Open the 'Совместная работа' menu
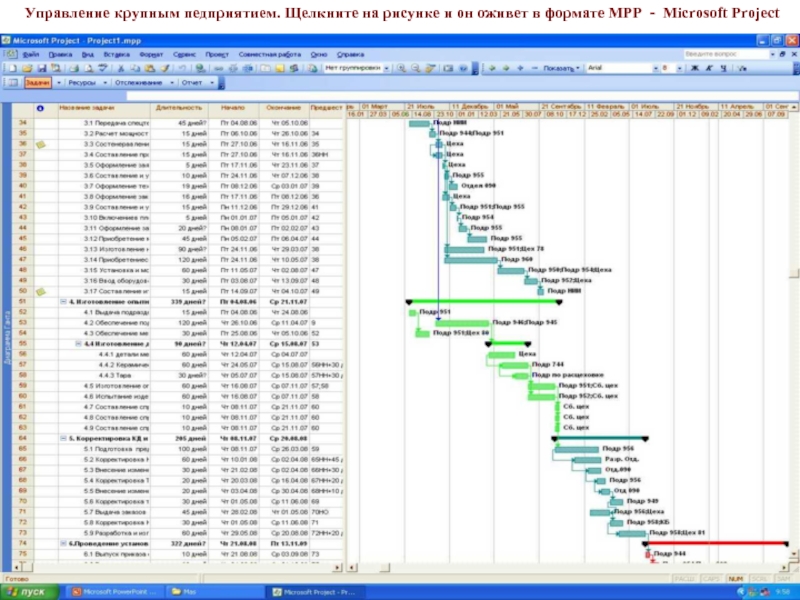This screenshot has height=600, width=800. tap(270, 55)
